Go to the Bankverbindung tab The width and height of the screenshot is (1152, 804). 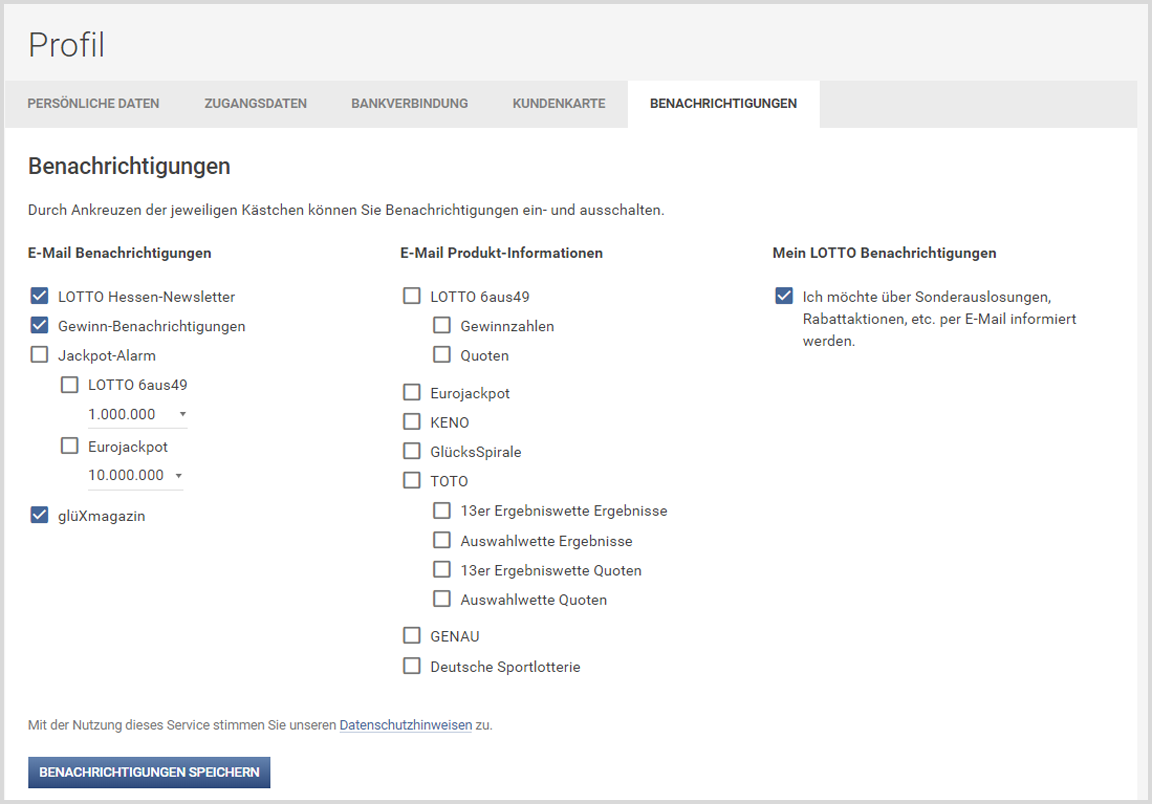point(409,104)
